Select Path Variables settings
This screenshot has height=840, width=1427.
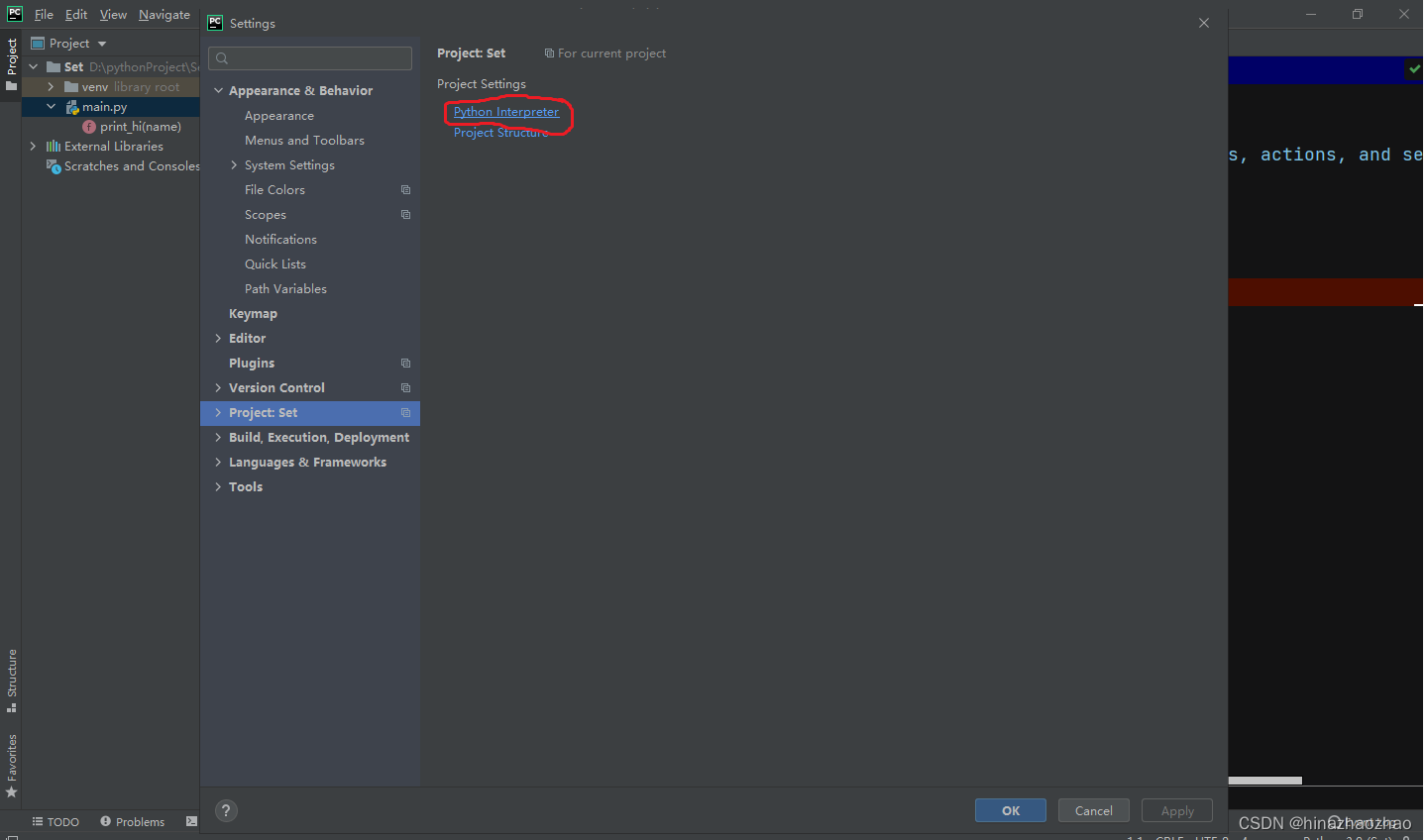[x=285, y=289]
